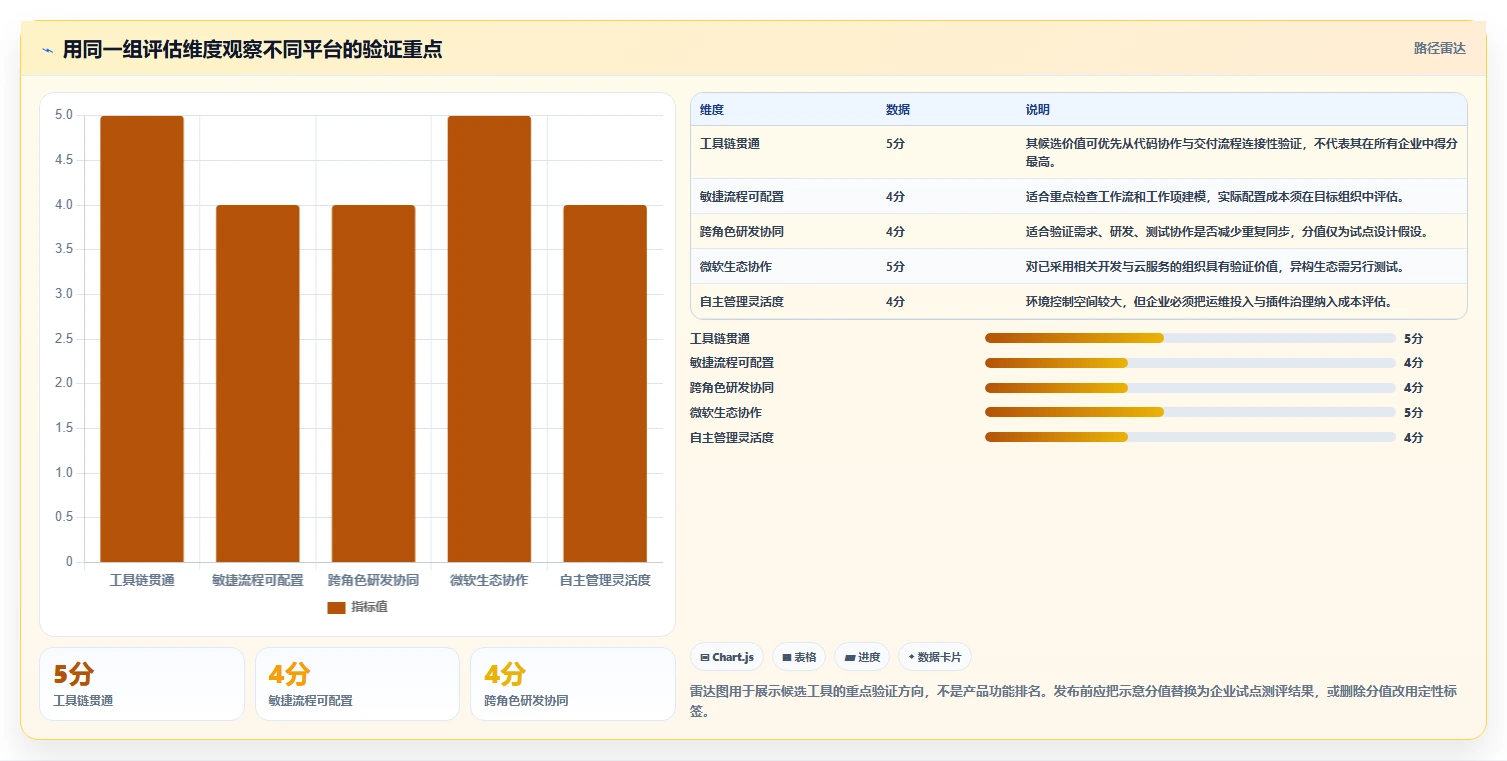Open the 4分 敏捷流程可配置 stat card
Image resolution: width=1507 pixels, height=761 pixels.
coord(357,684)
